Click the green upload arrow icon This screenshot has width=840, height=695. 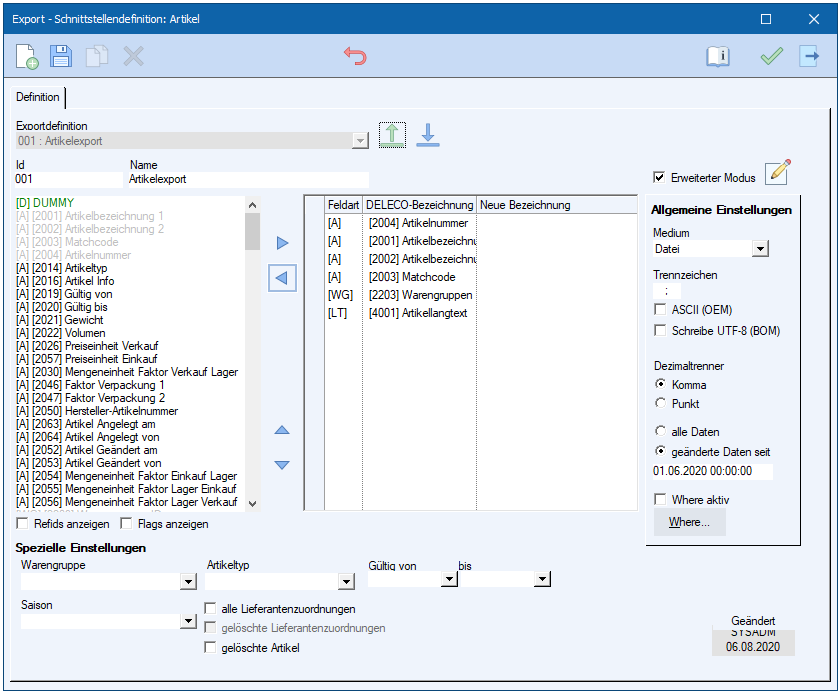pos(392,135)
